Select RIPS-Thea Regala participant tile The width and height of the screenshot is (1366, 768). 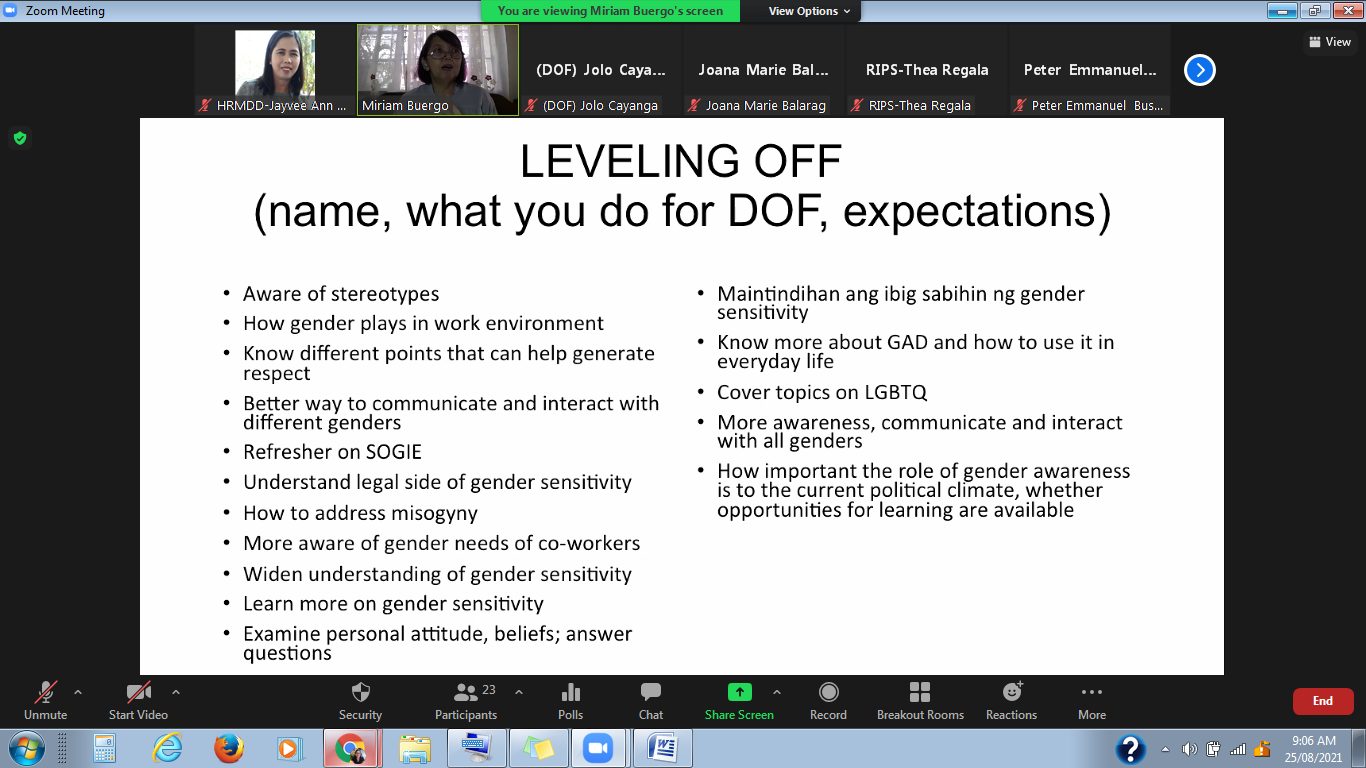[927, 70]
